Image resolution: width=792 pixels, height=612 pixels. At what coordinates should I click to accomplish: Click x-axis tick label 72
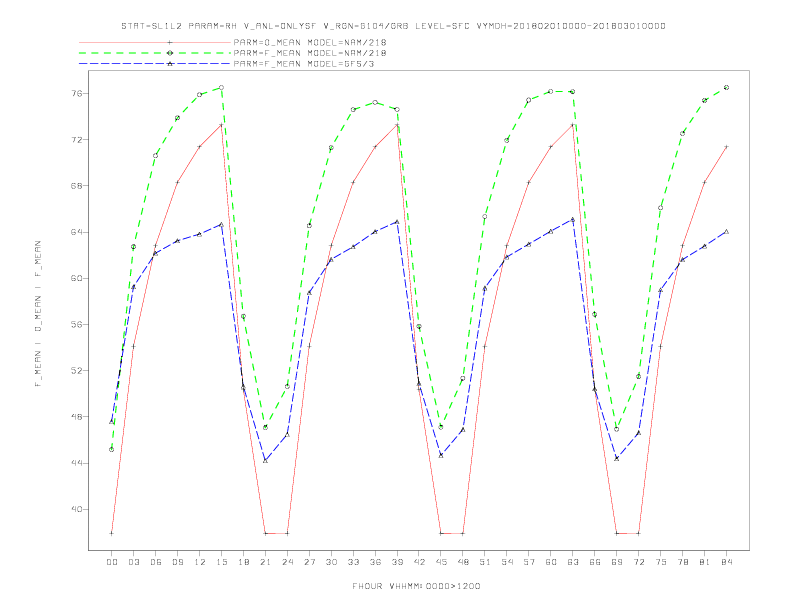coord(639,562)
